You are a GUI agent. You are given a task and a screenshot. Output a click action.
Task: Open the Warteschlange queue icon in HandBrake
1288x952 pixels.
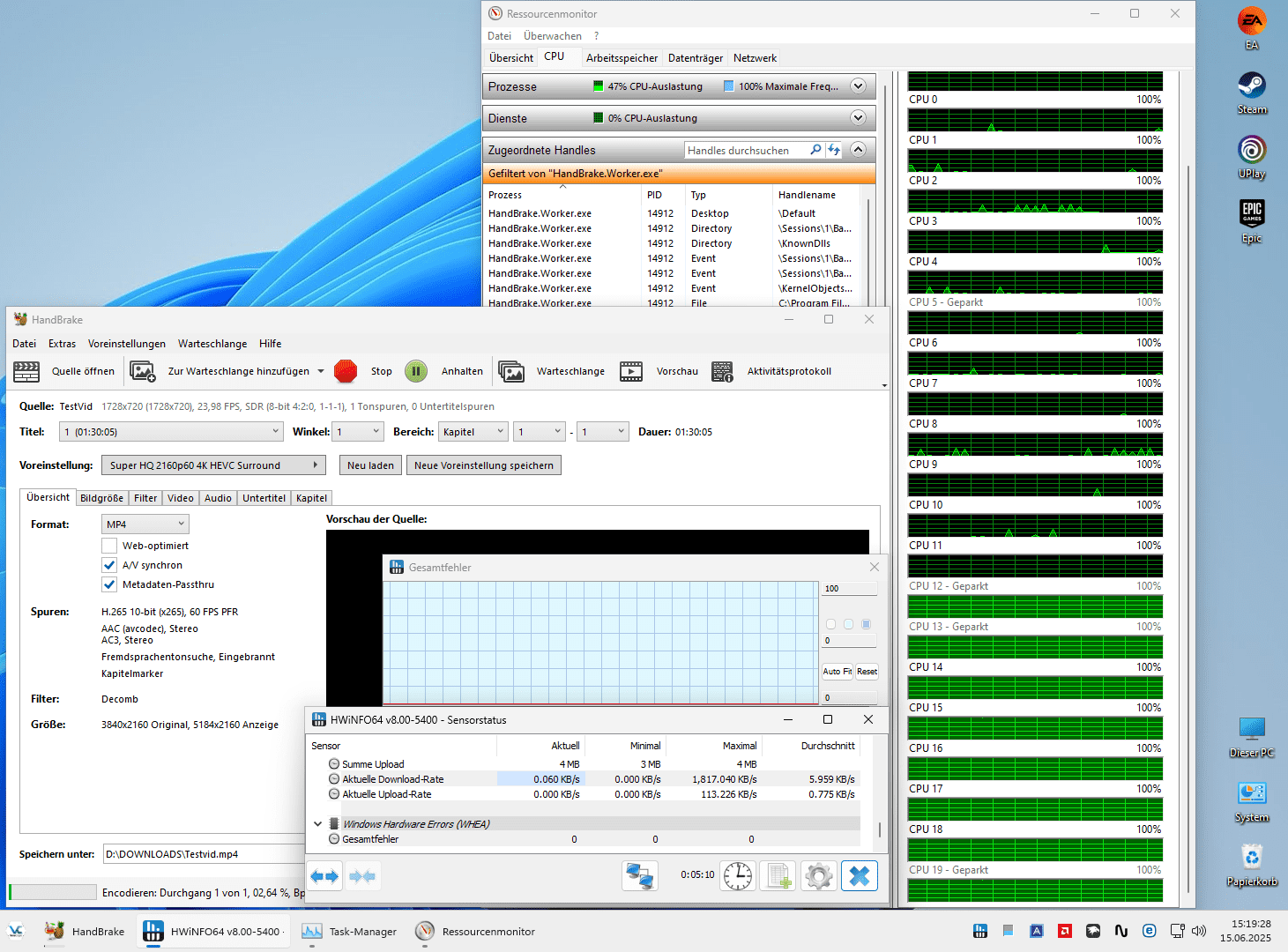(x=511, y=371)
